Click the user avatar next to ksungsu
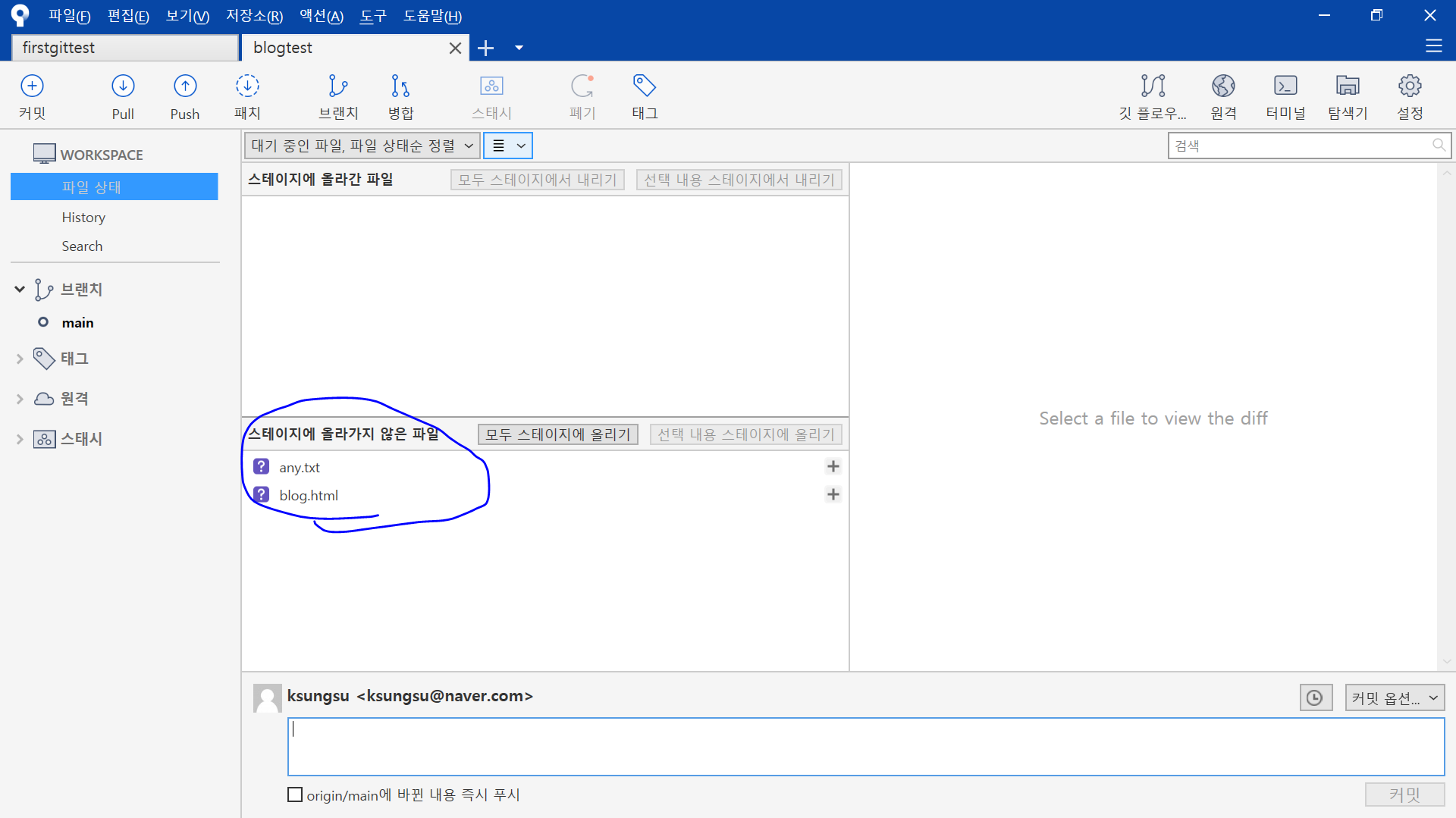Screen dimensions: 1456x818 pos(267,697)
